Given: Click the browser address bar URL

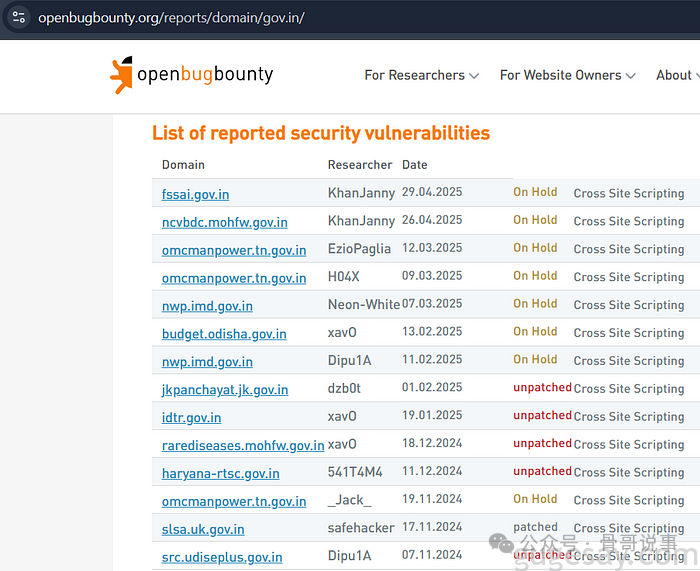Looking at the screenshot, I should pyautogui.click(x=171, y=18).
